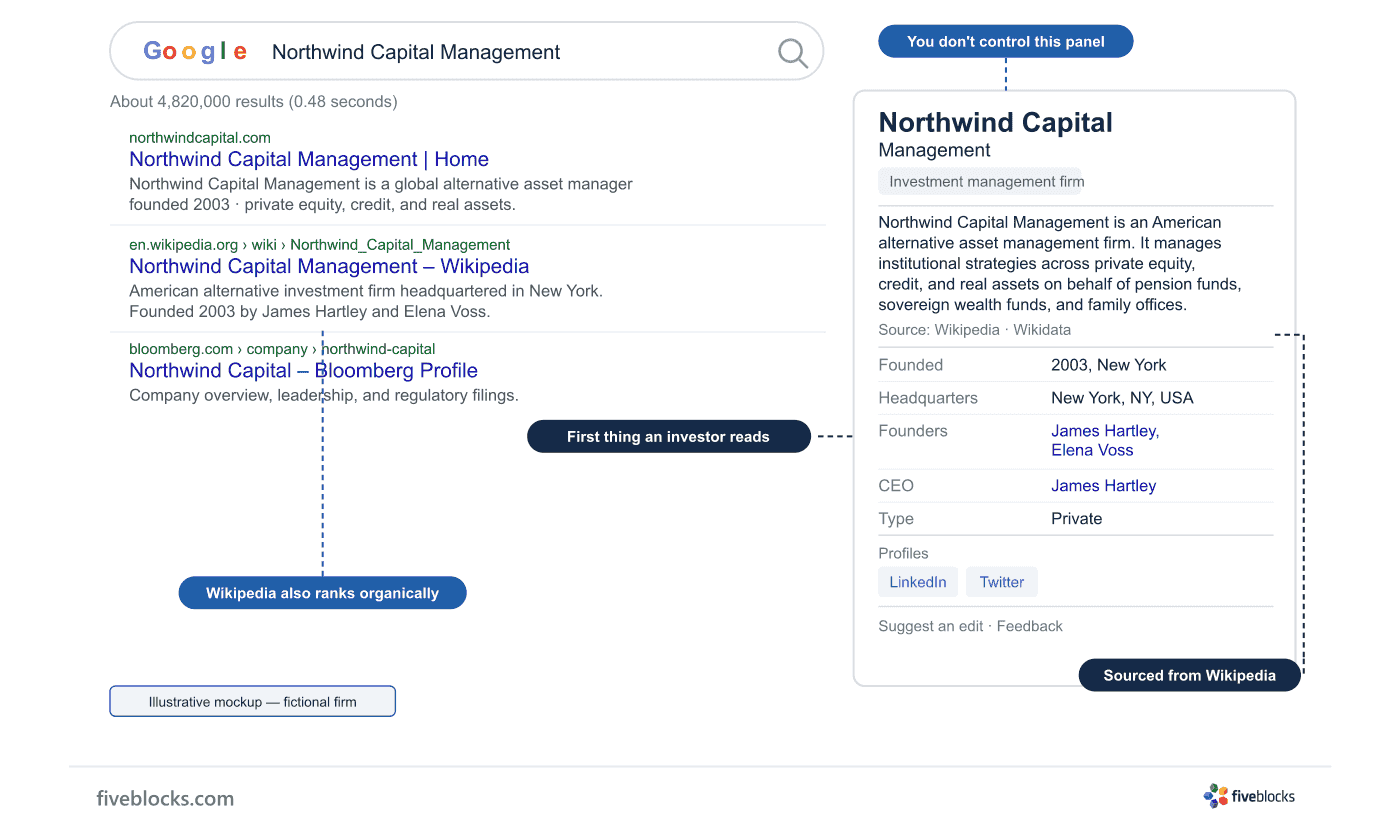
Task: Click the 'About 4,820,000 results' count
Action: tap(254, 101)
